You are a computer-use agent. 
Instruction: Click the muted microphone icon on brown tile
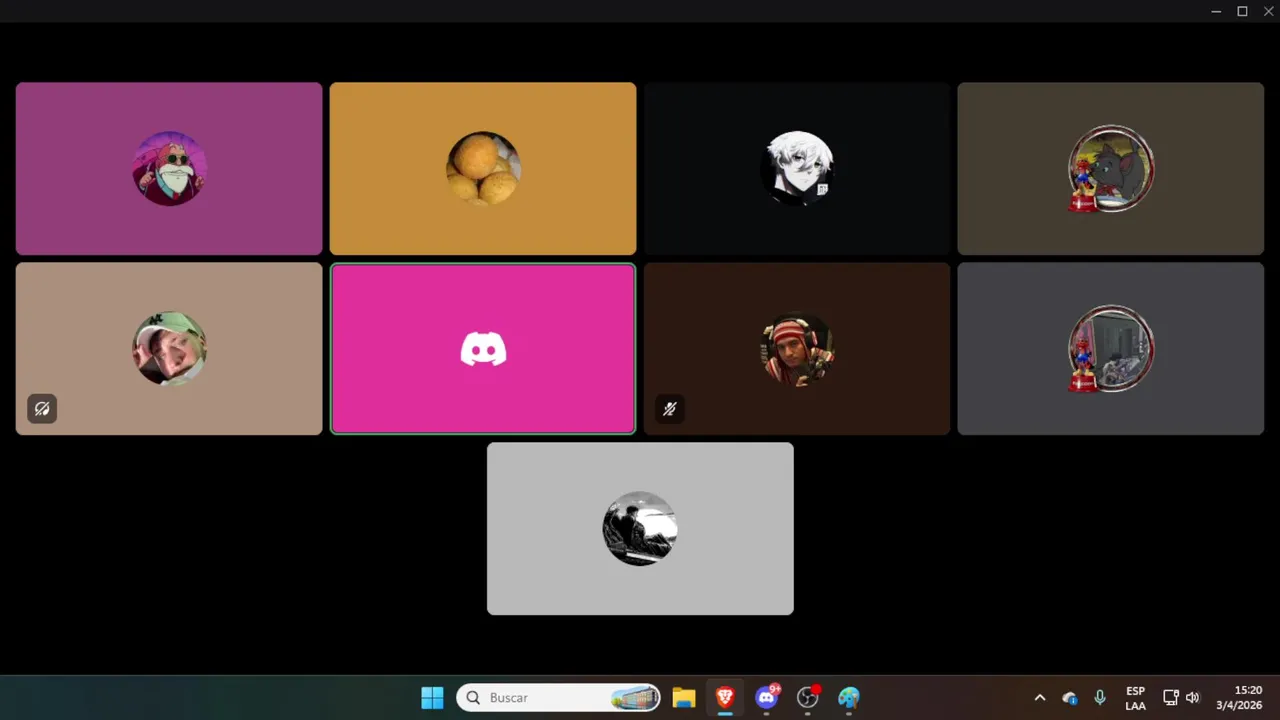point(670,408)
